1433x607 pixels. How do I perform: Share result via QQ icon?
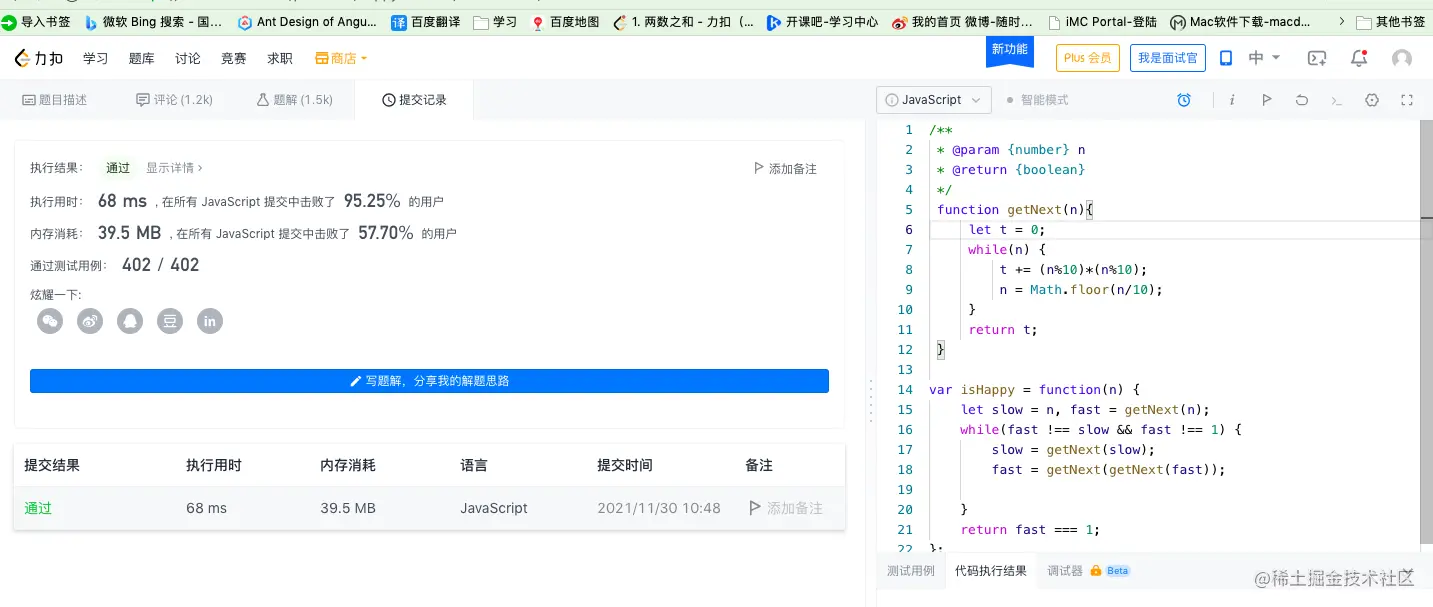[x=130, y=321]
